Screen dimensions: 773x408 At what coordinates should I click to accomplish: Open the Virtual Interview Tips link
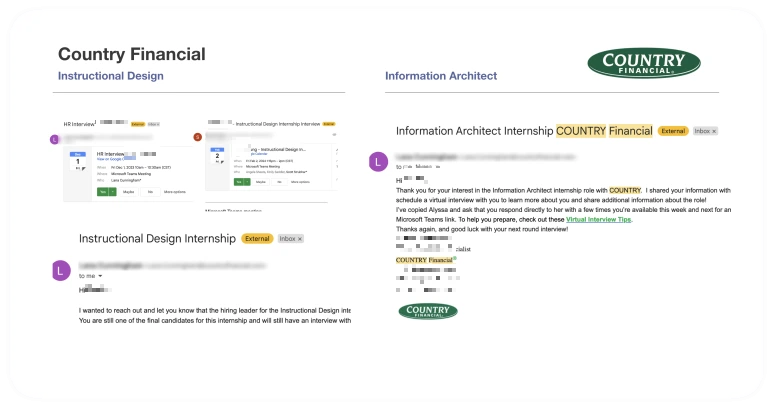click(x=598, y=219)
